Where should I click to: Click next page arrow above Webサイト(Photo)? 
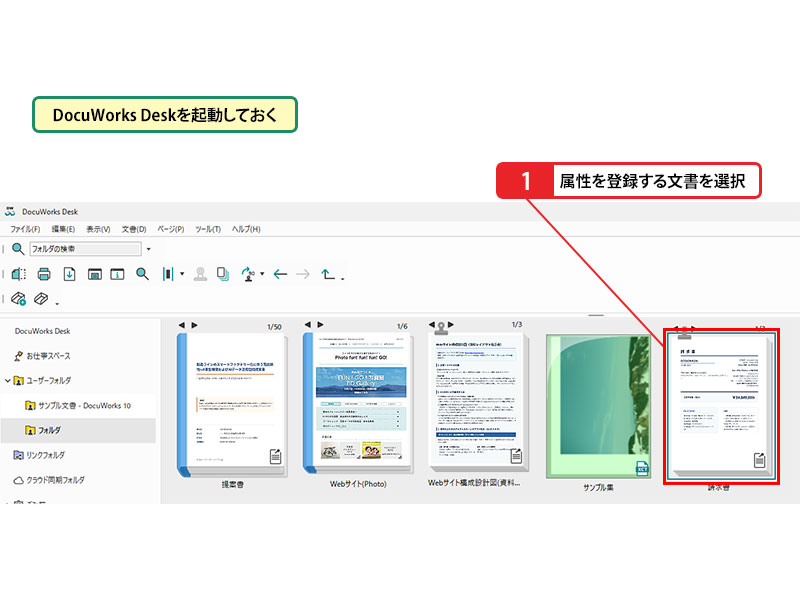[320, 324]
